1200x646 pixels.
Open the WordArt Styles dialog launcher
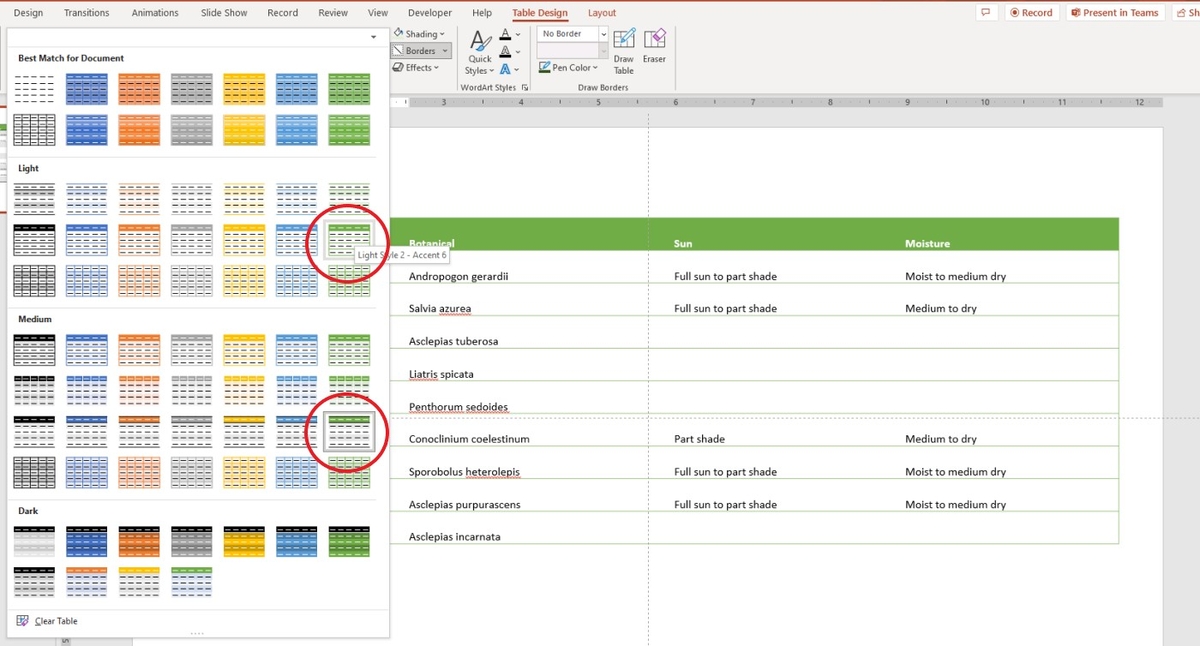[525, 87]
